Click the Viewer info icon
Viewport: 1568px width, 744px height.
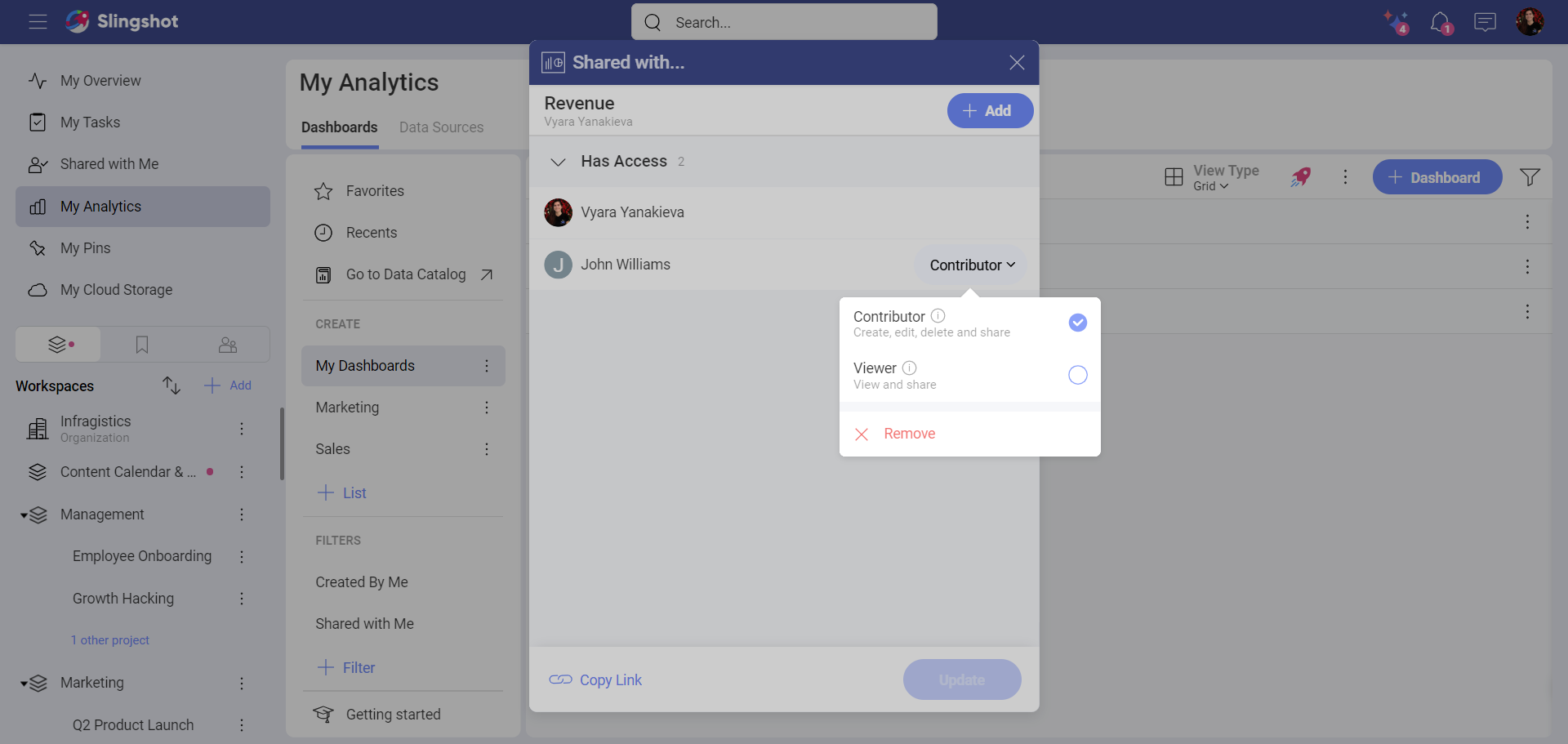[910, 368]
